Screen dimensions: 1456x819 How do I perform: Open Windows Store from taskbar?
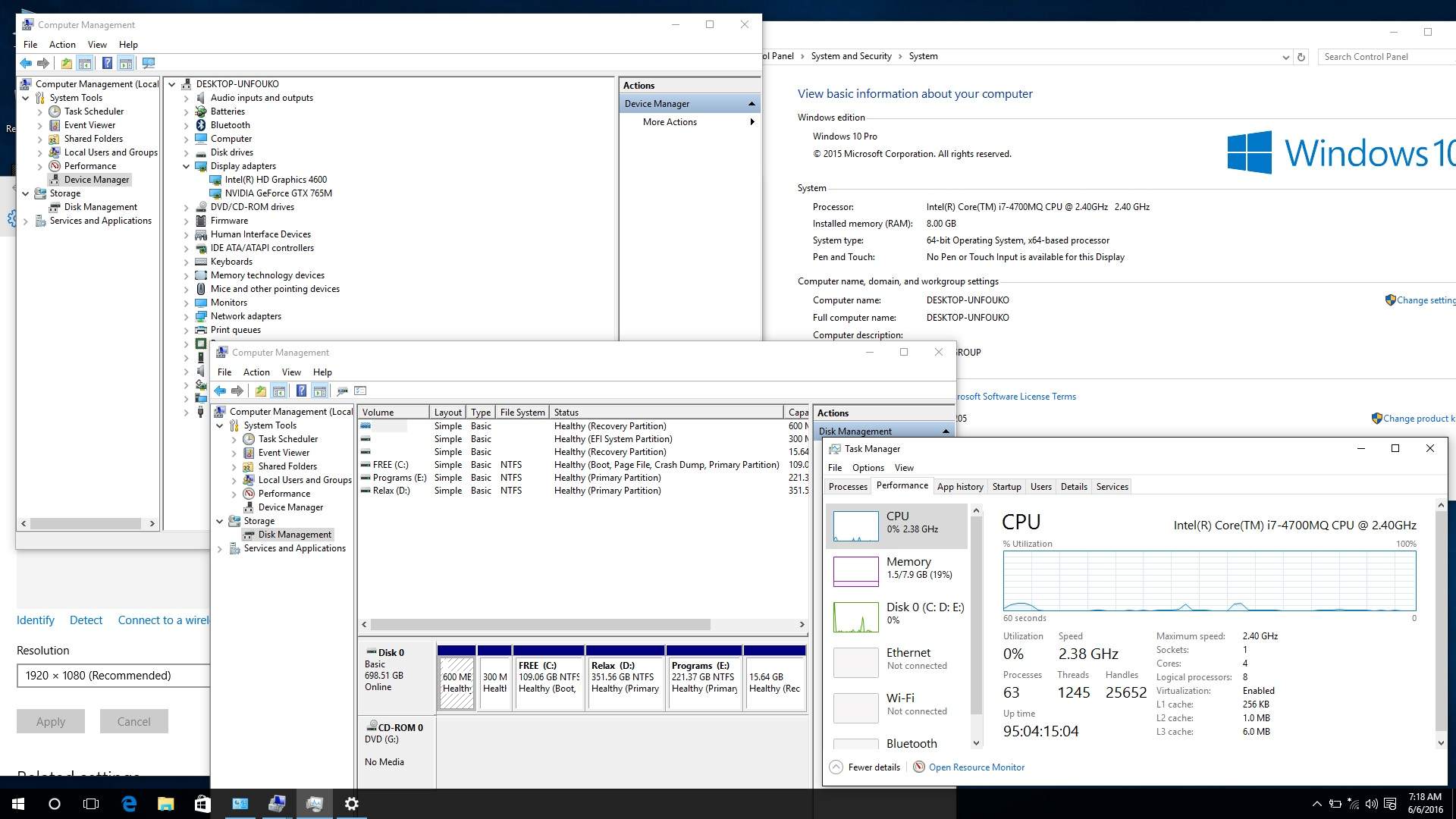[202, 804]
